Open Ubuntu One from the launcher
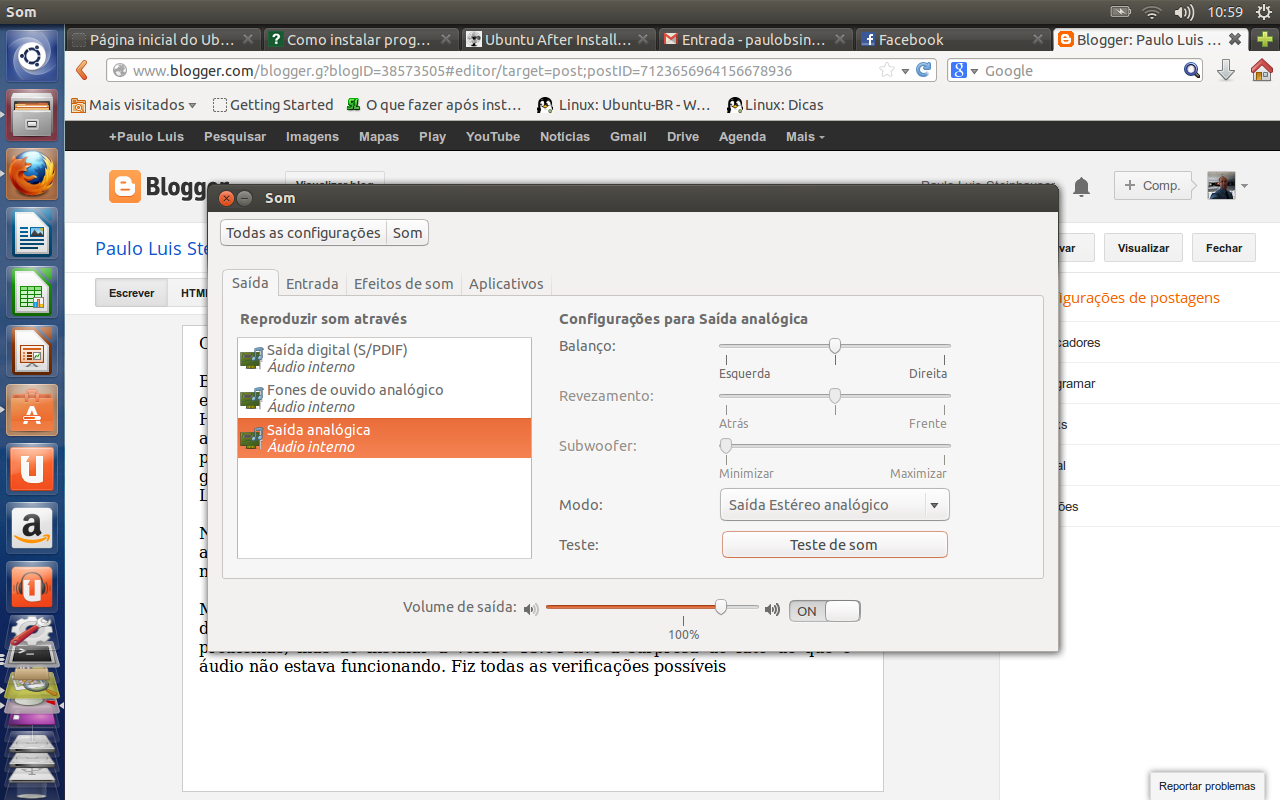Image resolution: width=1280 pixels, height=800 pixels. (32, 470)
